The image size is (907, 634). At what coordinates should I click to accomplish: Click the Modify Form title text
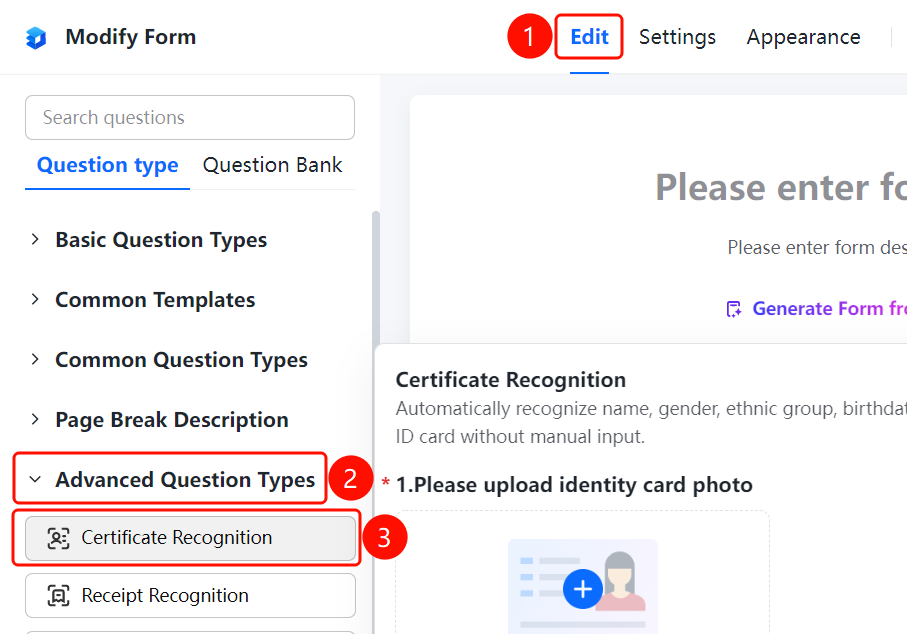click(131, 37)
